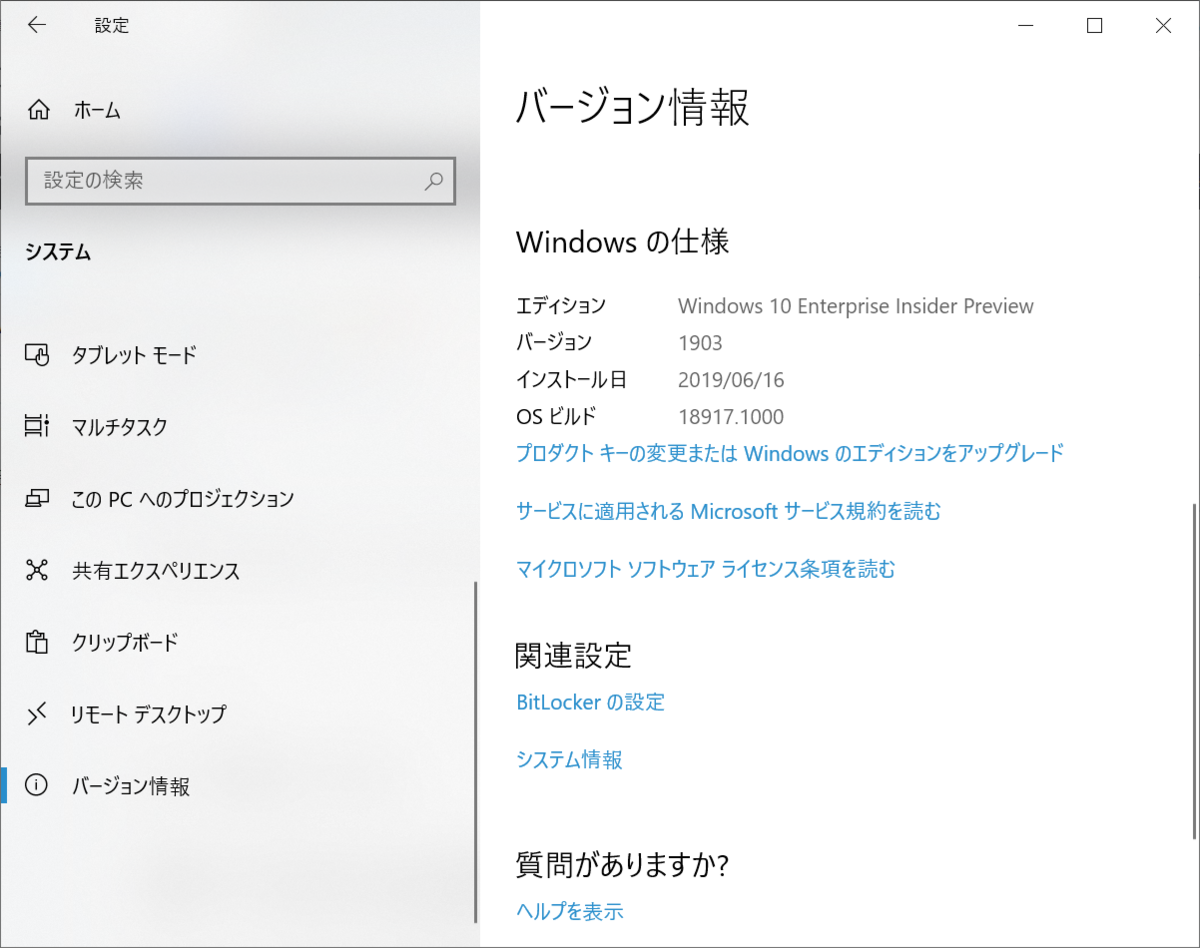Click the エディション label
The image size is (1200, 948).
[561, 306]
